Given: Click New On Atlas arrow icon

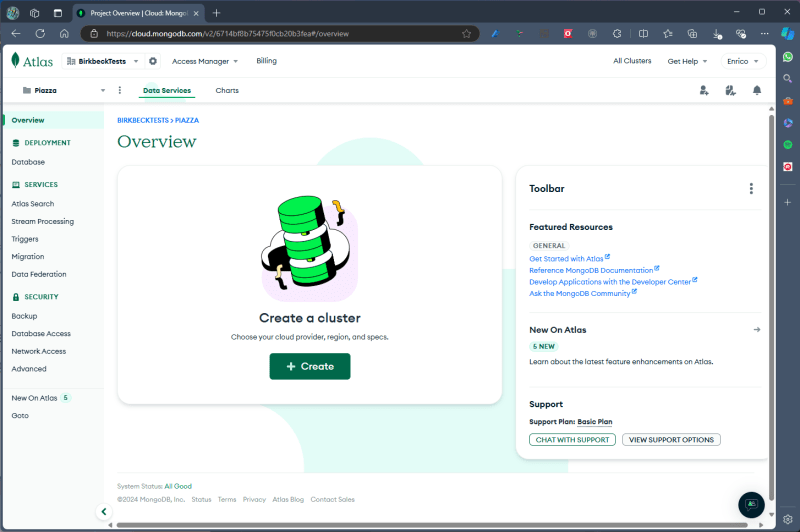Looking at the screenshot, I should click(x=757, y=330).
